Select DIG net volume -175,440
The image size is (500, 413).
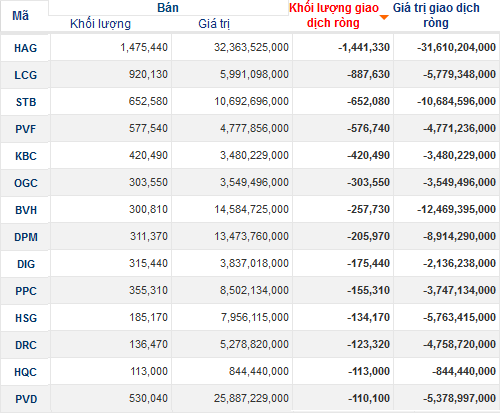coord(368,263)
